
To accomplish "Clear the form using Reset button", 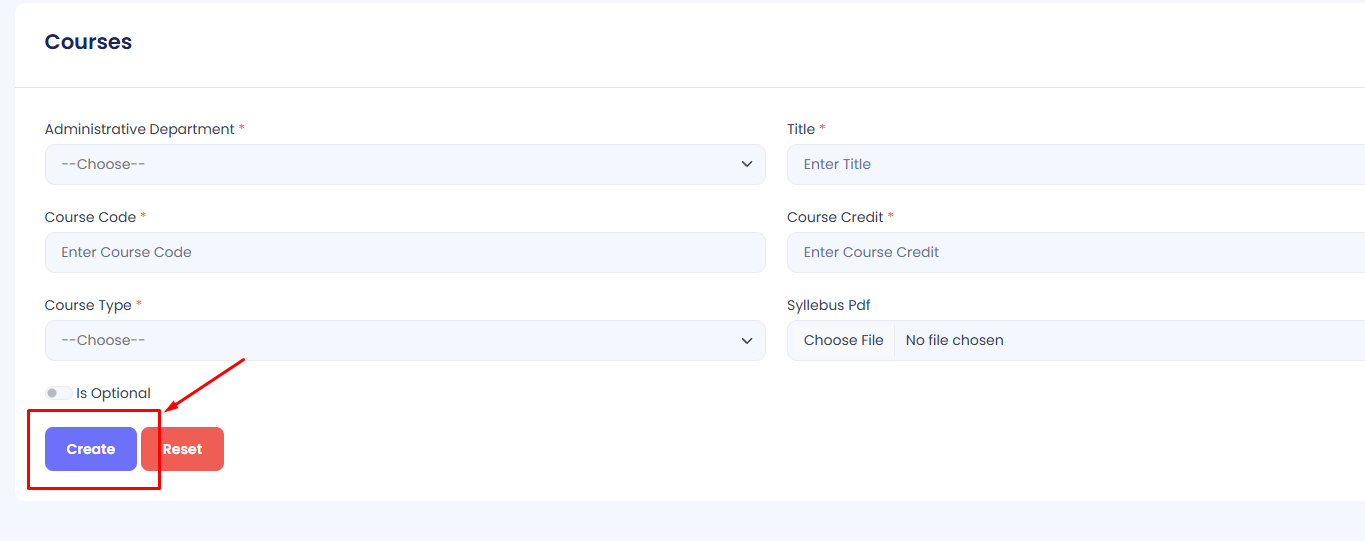I will coord(182,449).
